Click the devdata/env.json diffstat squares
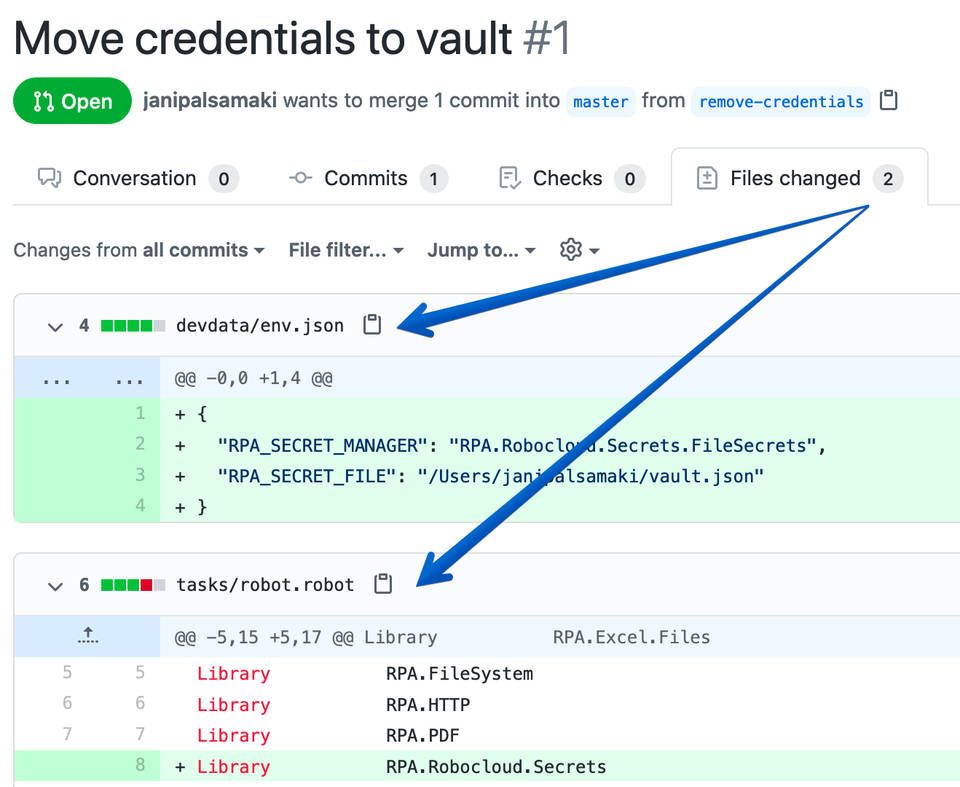 [132, 325]
